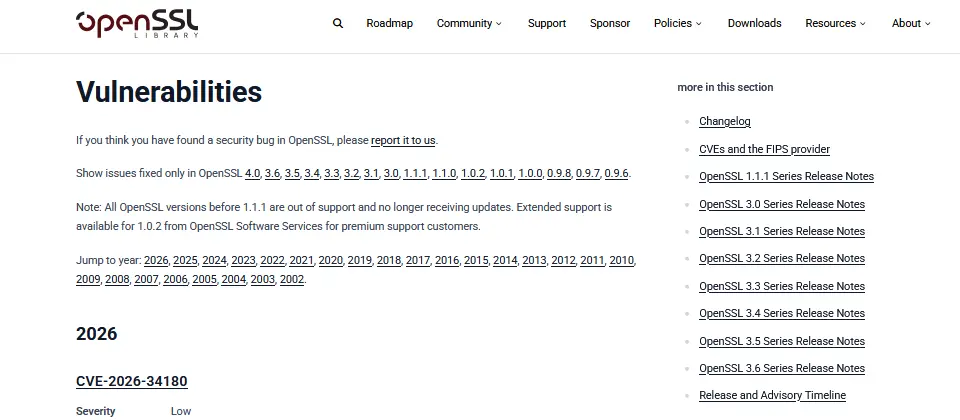
Task: Filter issues fixed in OpenSSL 3.1
Action: (371, 173)
